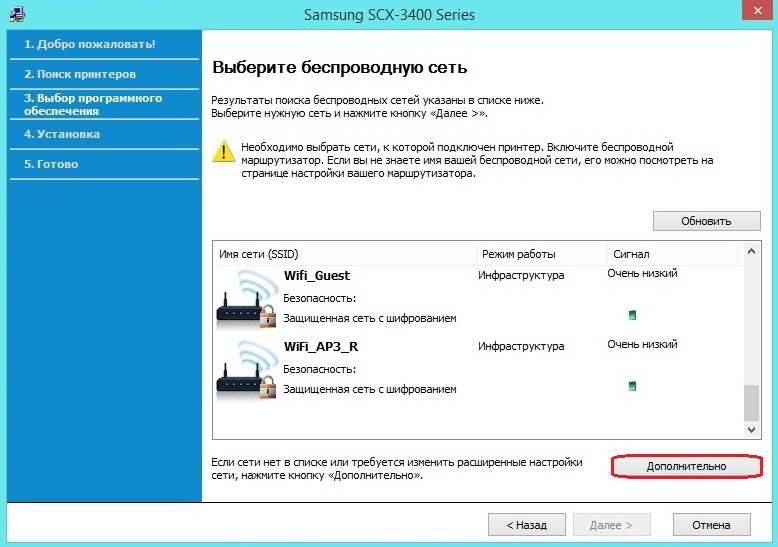This screenshot has height=547, width=778.
Task: Click the installer icon in the title bar
Action: 17,14
